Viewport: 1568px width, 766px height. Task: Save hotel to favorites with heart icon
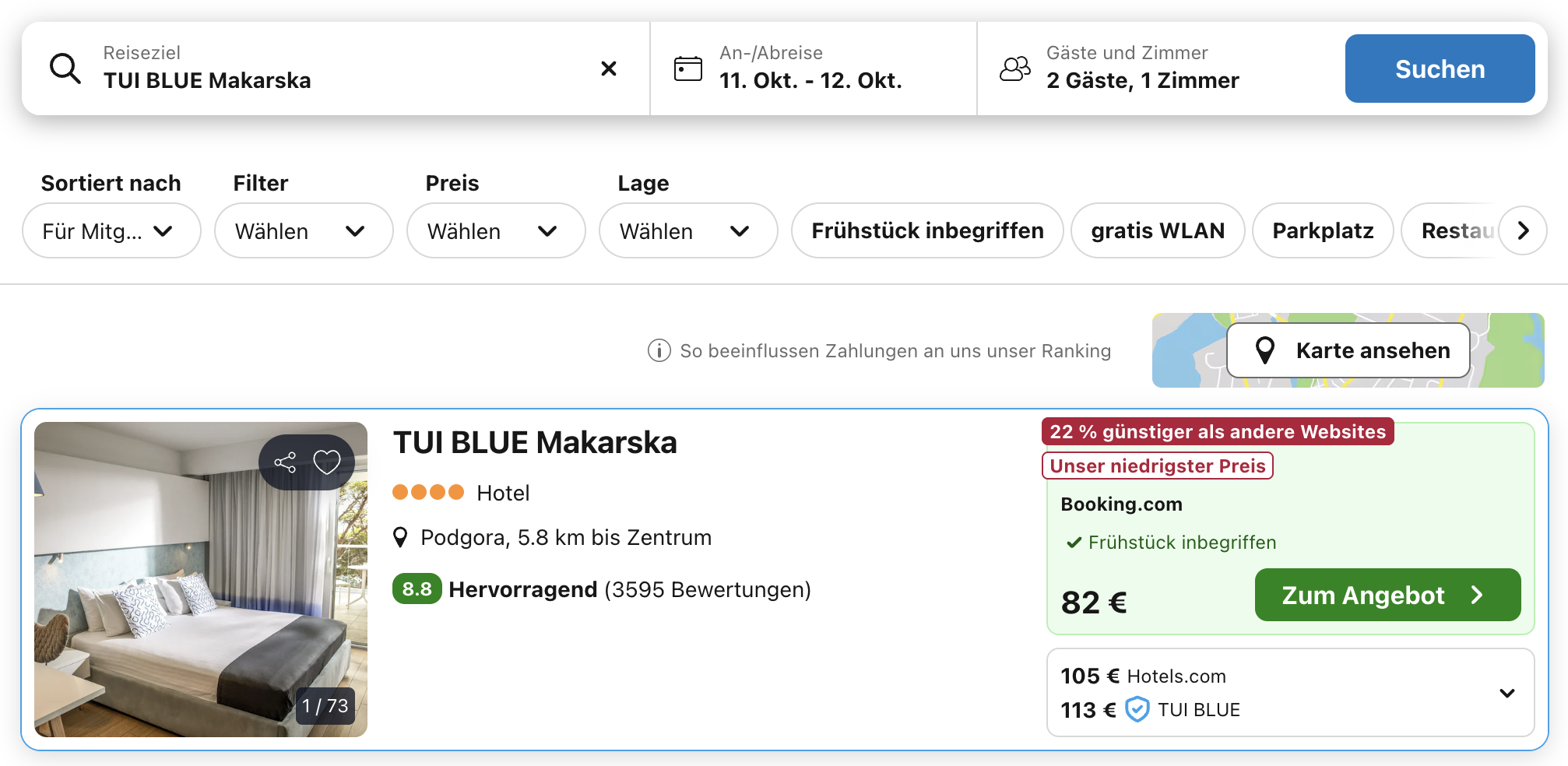pyautogui.click(x=327, y=462)
